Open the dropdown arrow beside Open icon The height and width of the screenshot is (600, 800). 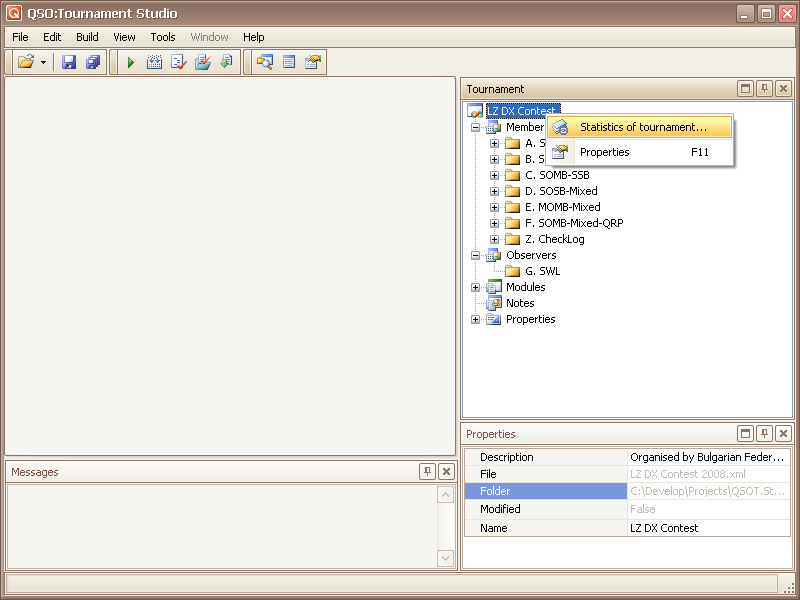coord(43,62)
